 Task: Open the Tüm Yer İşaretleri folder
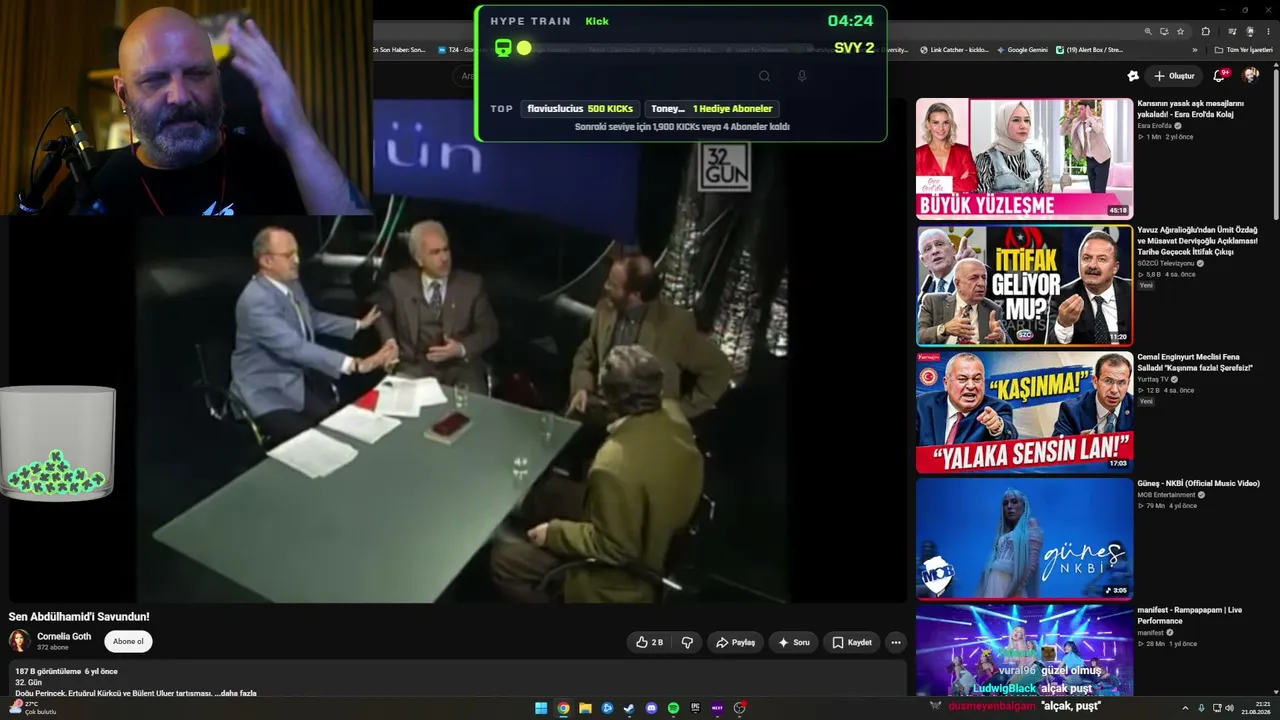click(1243, 49)
